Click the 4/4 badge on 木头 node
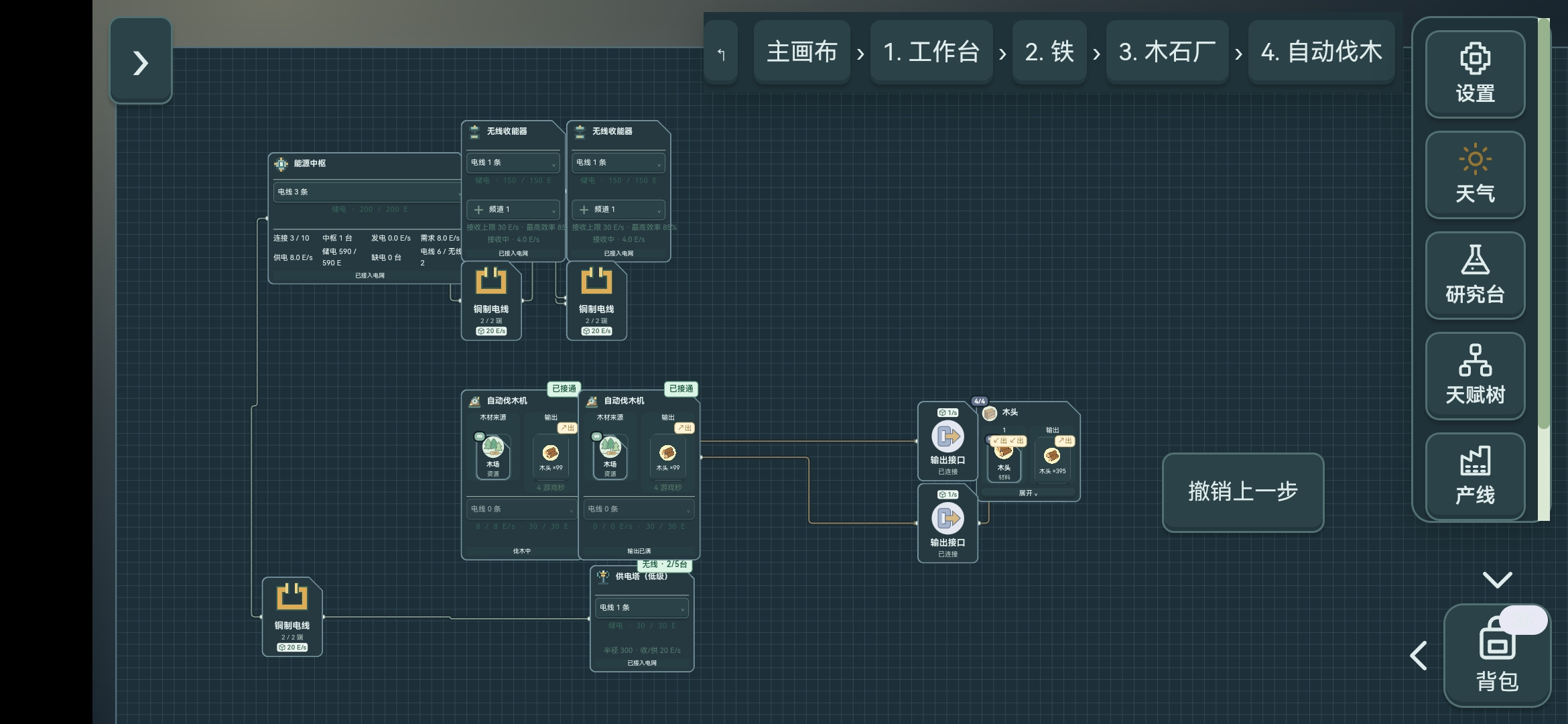 (980, 402)
